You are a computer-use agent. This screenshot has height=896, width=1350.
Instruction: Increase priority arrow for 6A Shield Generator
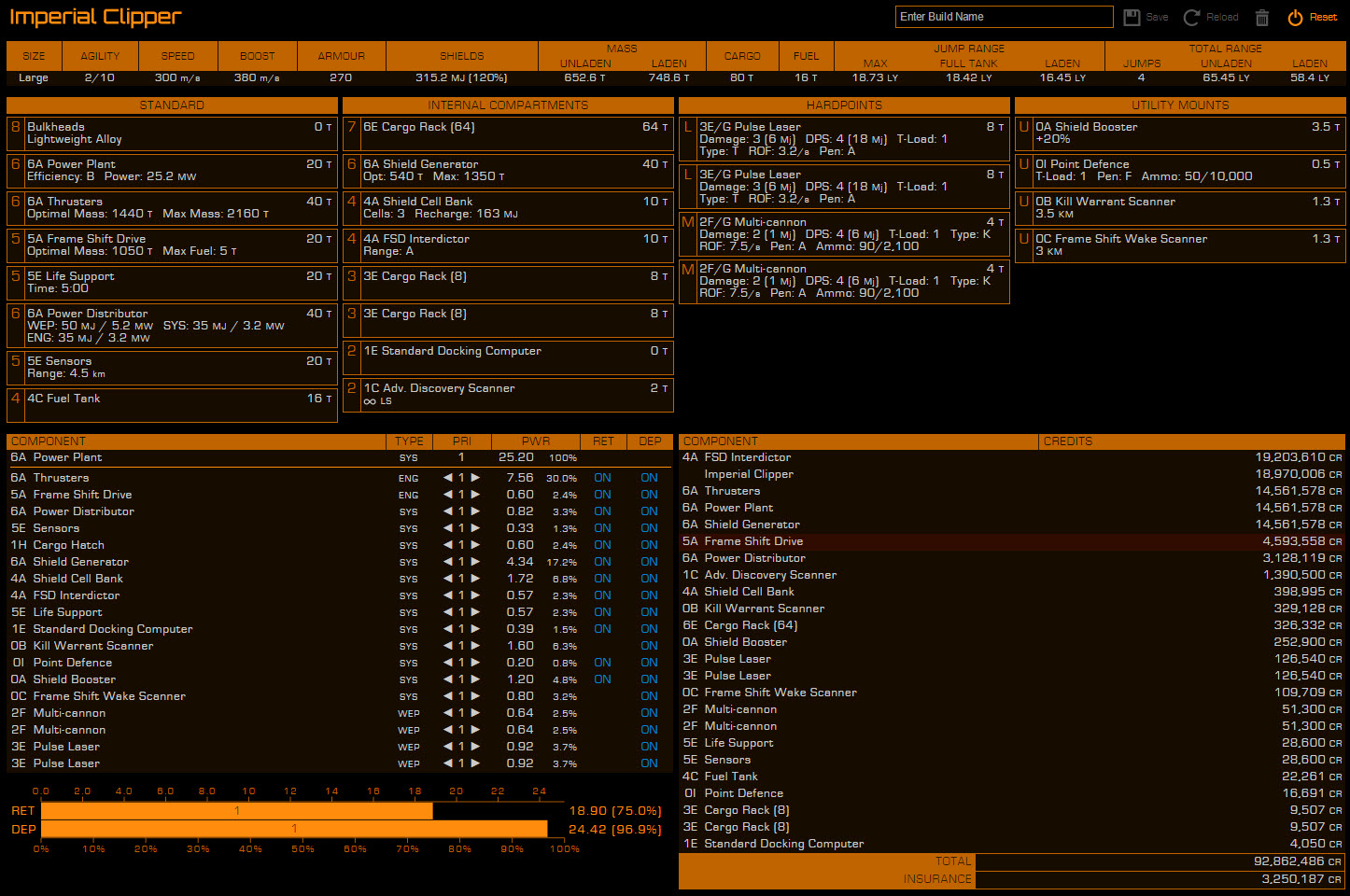coord(475,562)
